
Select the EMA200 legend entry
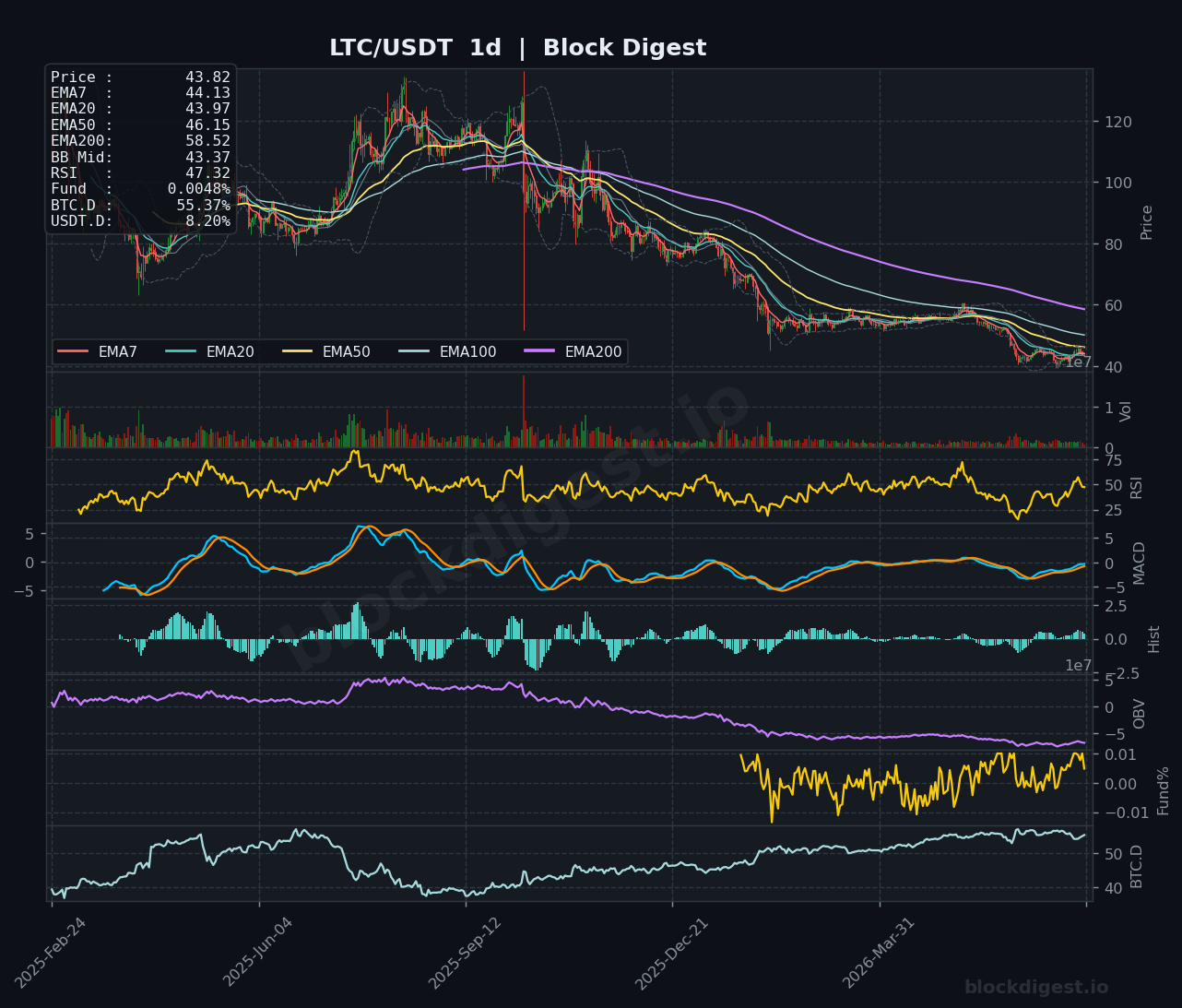[573, 351]
